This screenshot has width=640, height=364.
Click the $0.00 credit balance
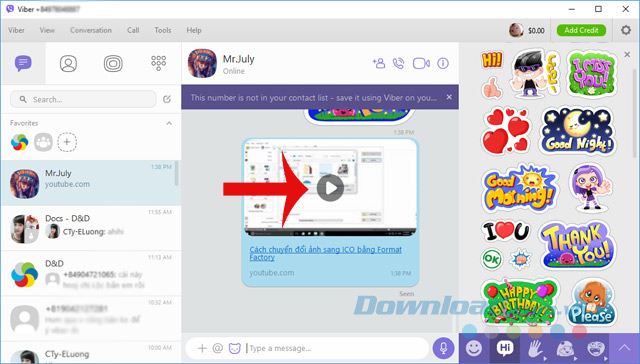click(536, 30)
